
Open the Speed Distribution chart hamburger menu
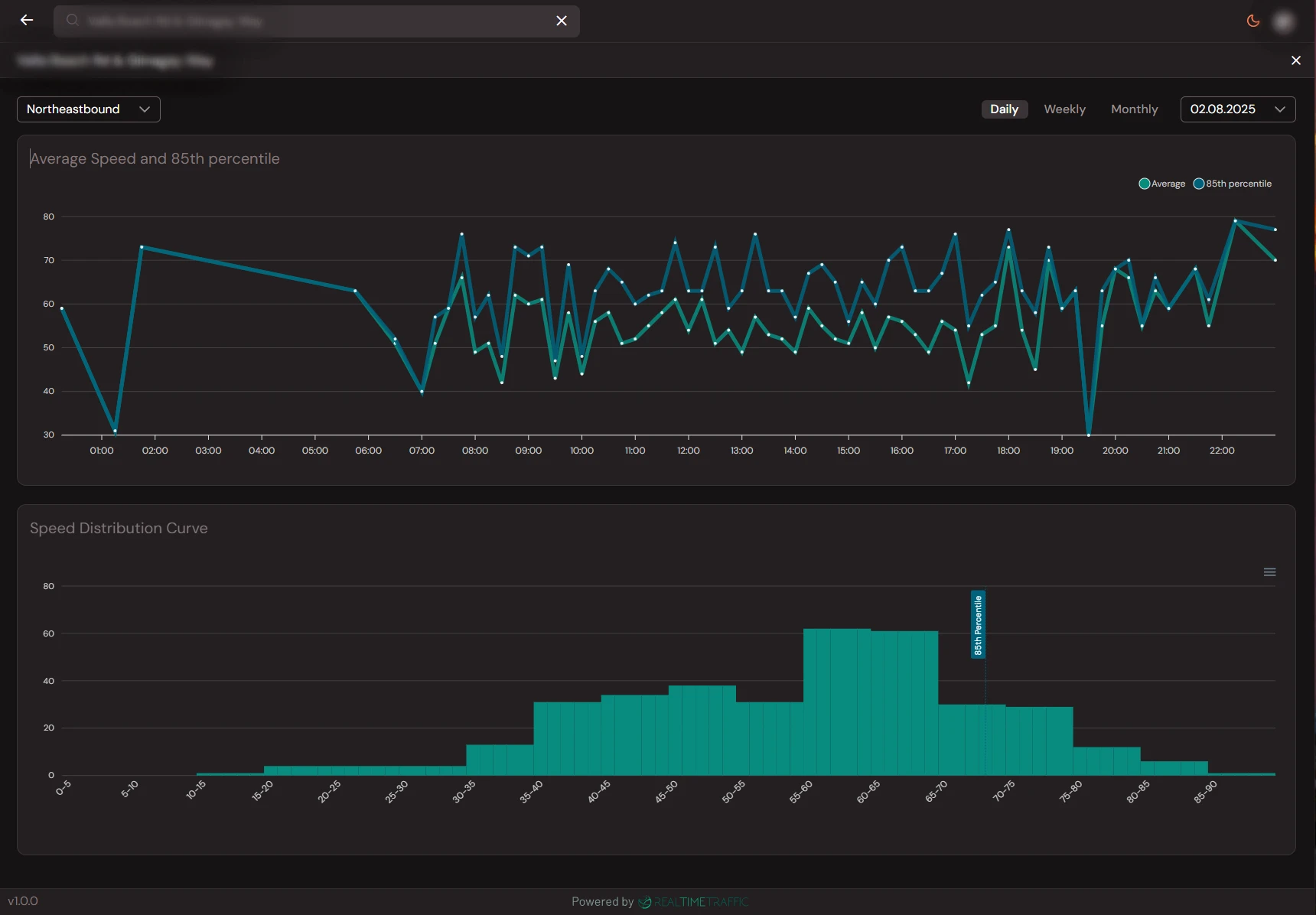(x=1269, y=572)
